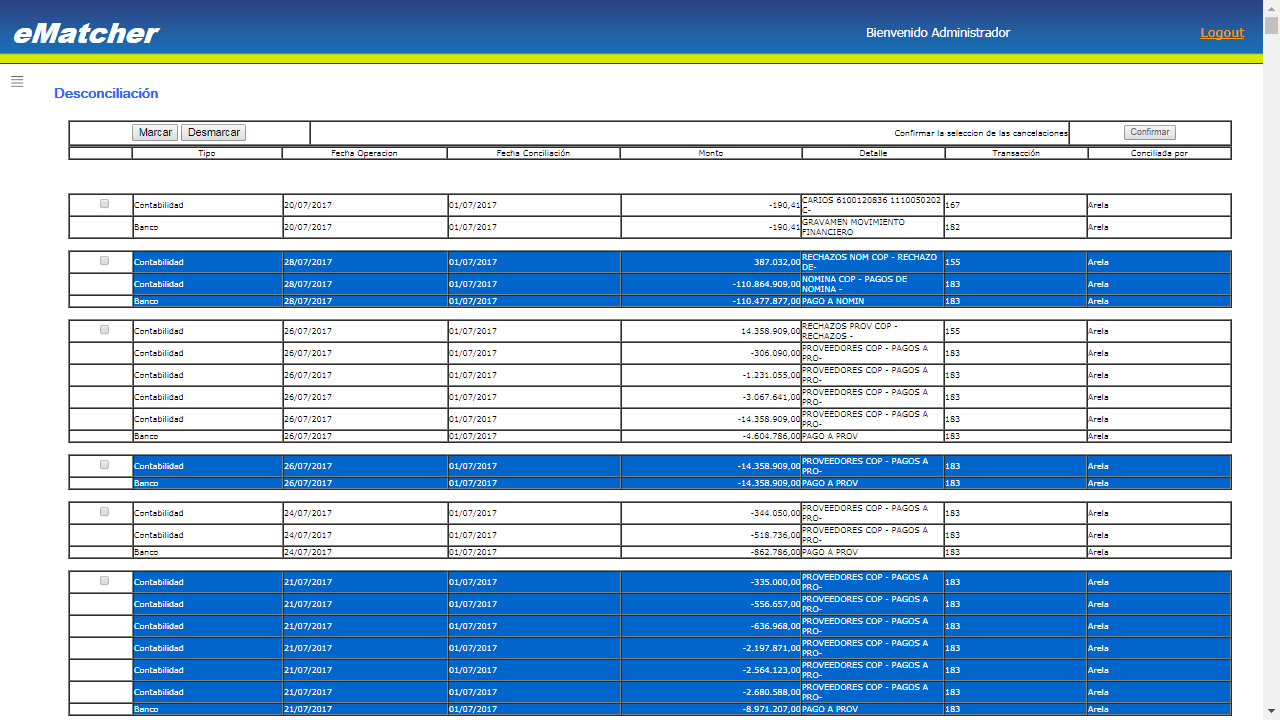Check the box beside the 14.358.909,00 row
The height and width of the screenshot is (720, 1280).
[104, 330]
